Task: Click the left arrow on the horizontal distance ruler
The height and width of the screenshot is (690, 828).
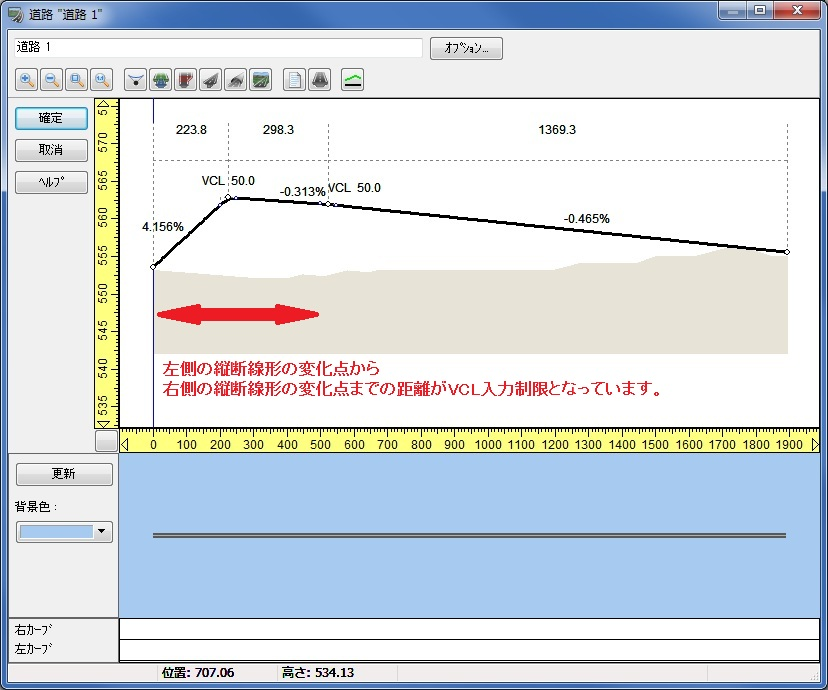Action: [125, 445]
